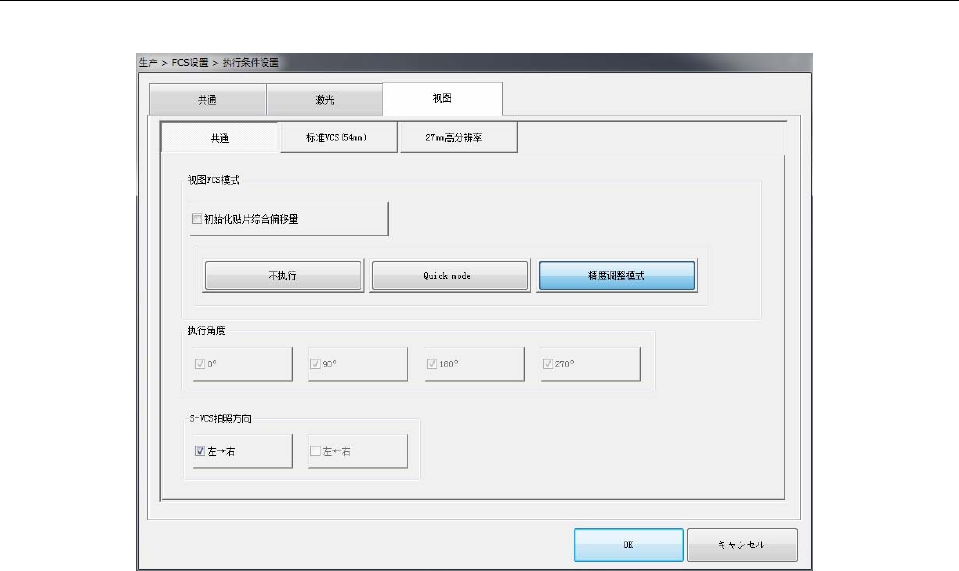This screenshot has width=959, height=571.
Task: Toggle the 270° execution angle checkbox
Action: pyautogui.click(x=548, y=364)
